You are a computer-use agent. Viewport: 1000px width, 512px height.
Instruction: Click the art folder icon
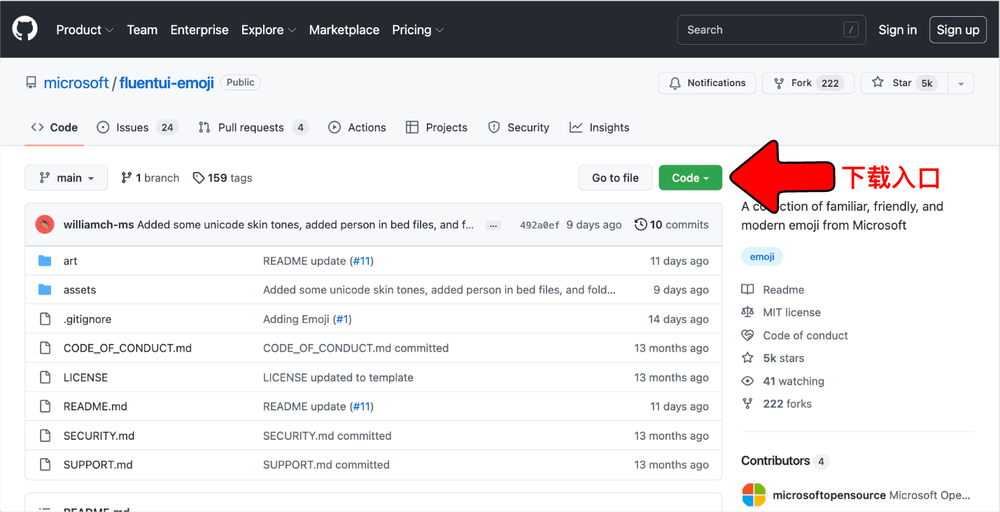(45, 261)
